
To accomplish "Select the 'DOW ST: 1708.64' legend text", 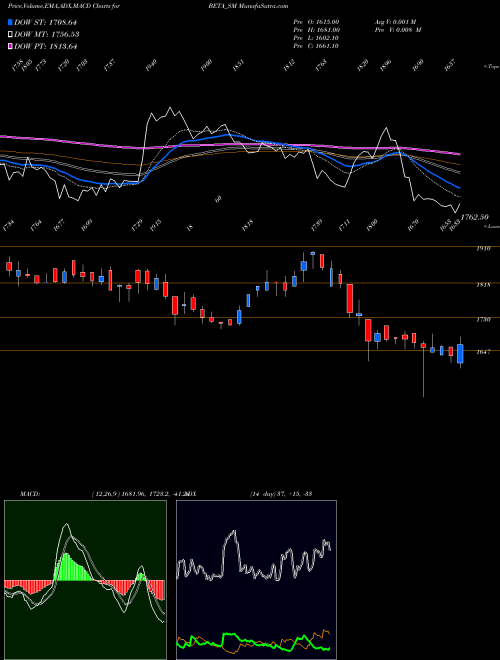I will pyautogui.click(x=45, y=22).
